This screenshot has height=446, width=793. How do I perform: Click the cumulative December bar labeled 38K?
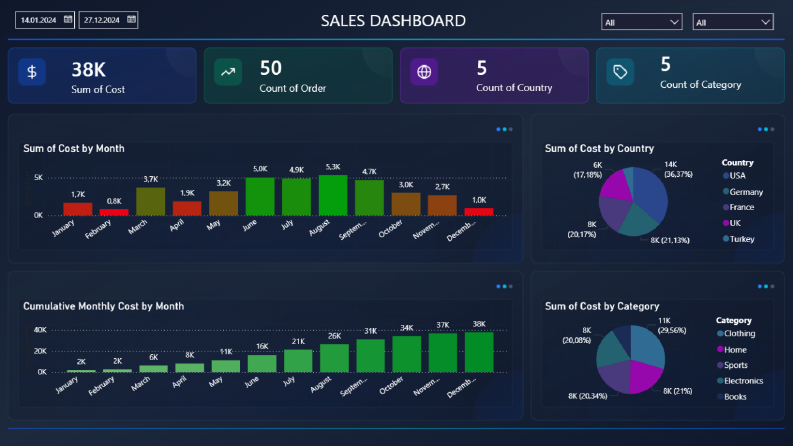pyautogui.click(x=479, y=352)
